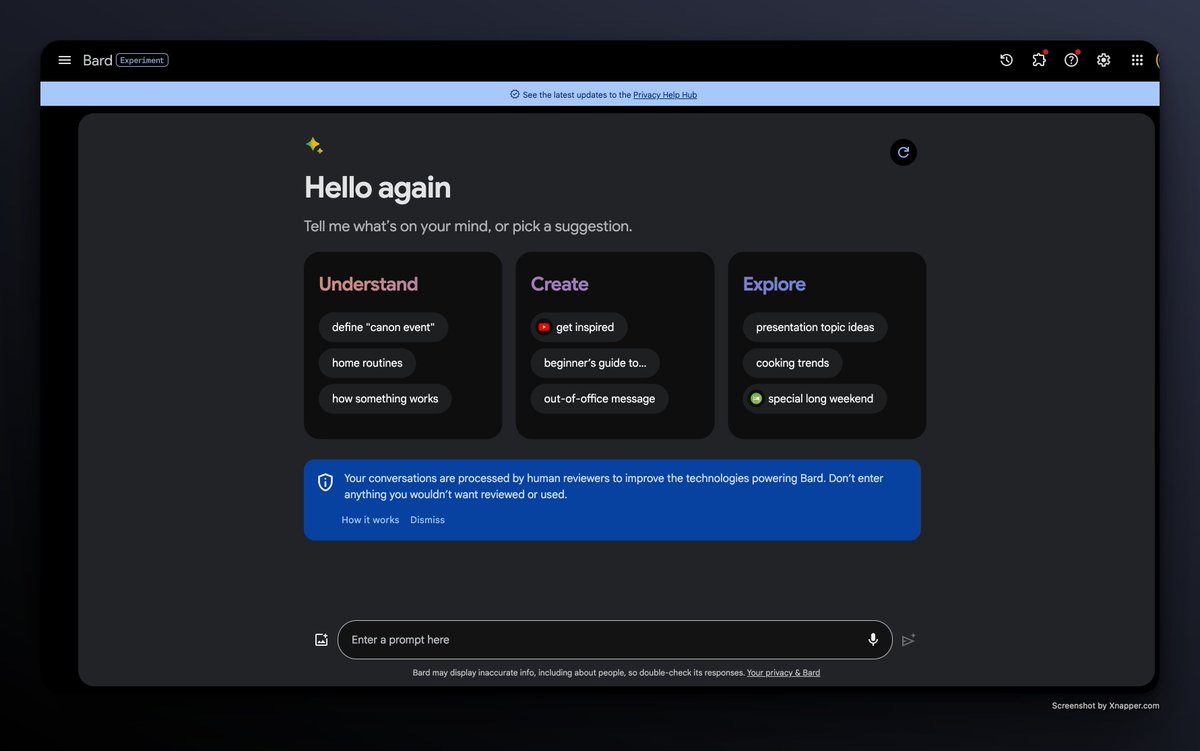The width and height of the screenshot is (1200, 751).
Task: Select the out-of-office message suggestion
Action: point(599,399)
